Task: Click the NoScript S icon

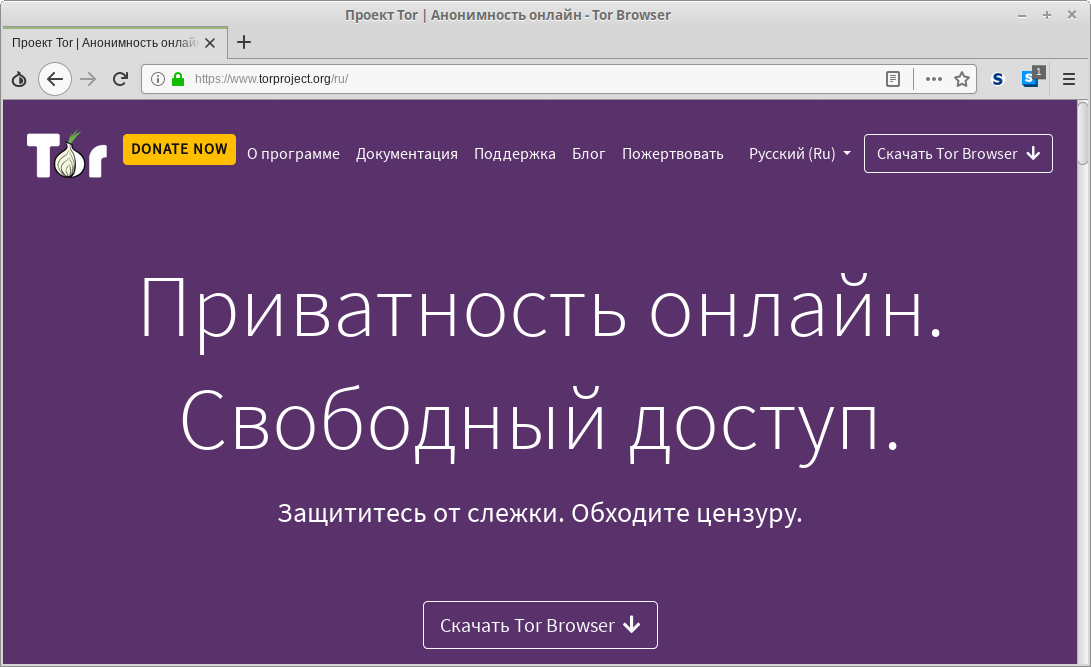Action: (x=997, y=79)
